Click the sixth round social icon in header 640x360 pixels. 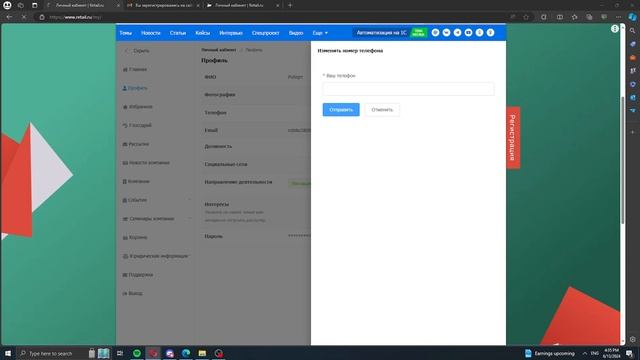[491, 33]
